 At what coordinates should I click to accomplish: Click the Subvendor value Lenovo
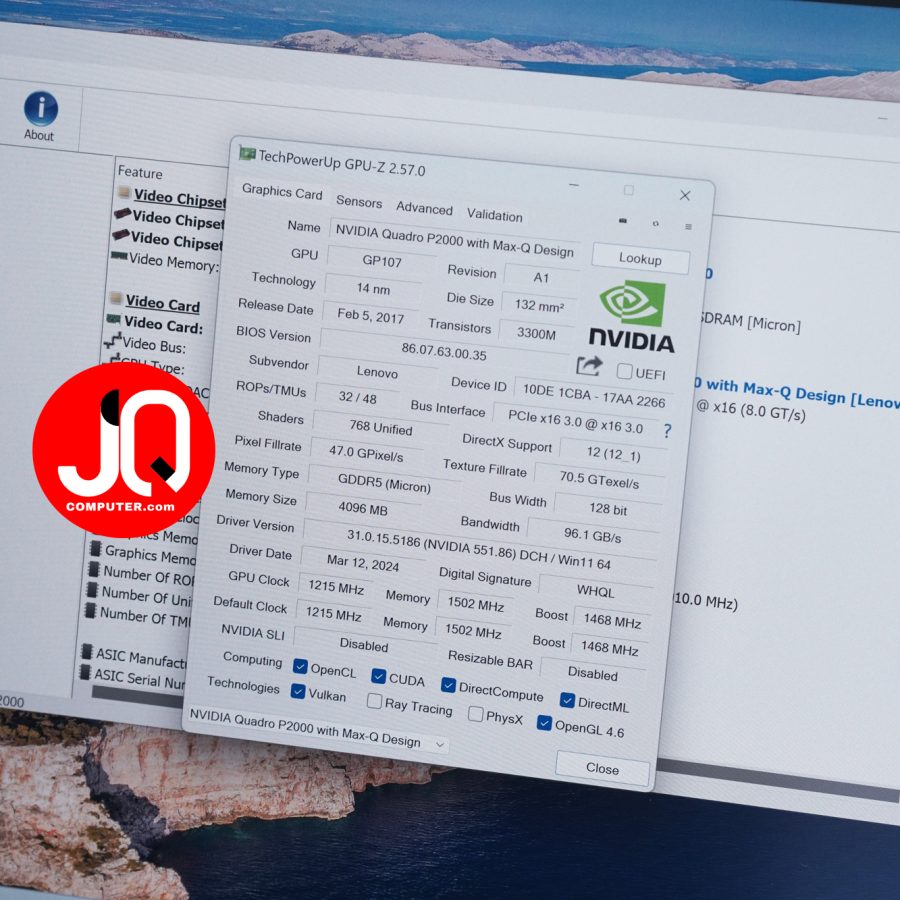[x=377, y=372]
